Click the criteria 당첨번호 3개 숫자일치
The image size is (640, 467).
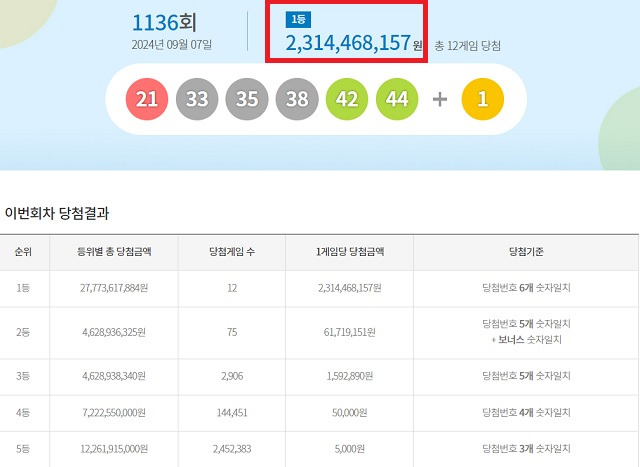[x=526, y=449]
